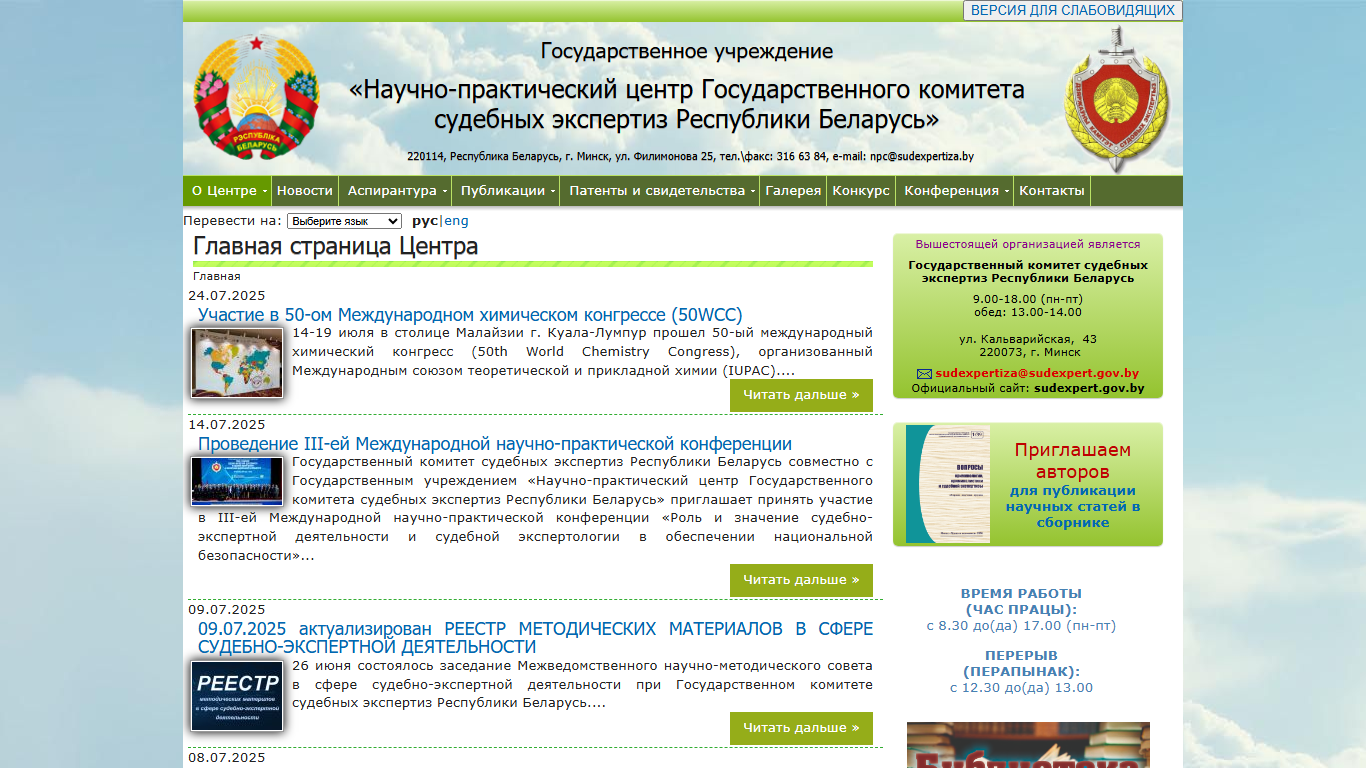1366x768 pixels.
Task: Click the Перевести на: label
Action: click(x=233, y=221)
